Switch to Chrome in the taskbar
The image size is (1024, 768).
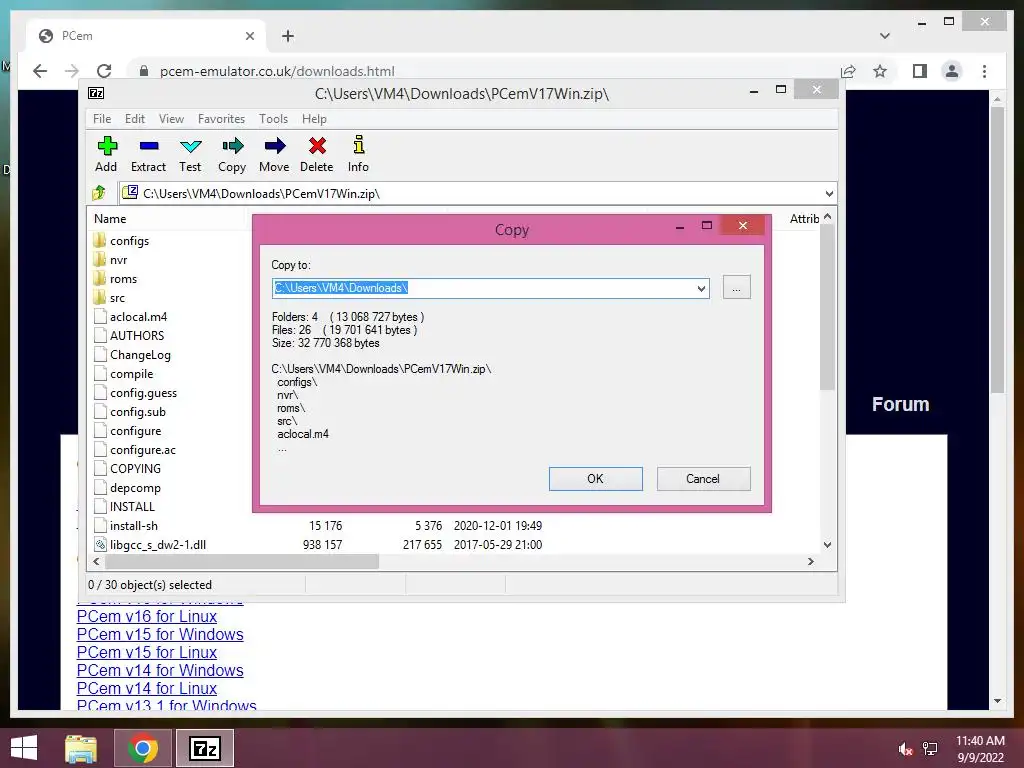point(142,748)
